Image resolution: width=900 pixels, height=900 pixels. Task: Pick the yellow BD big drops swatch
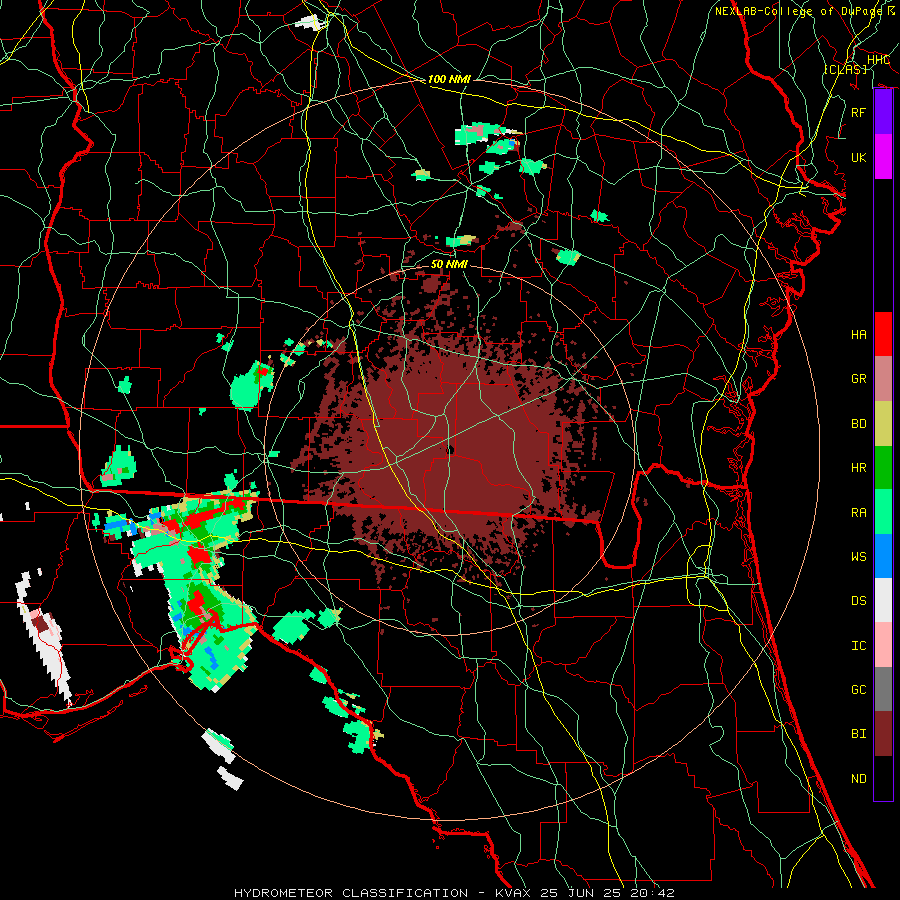(883, 424)
